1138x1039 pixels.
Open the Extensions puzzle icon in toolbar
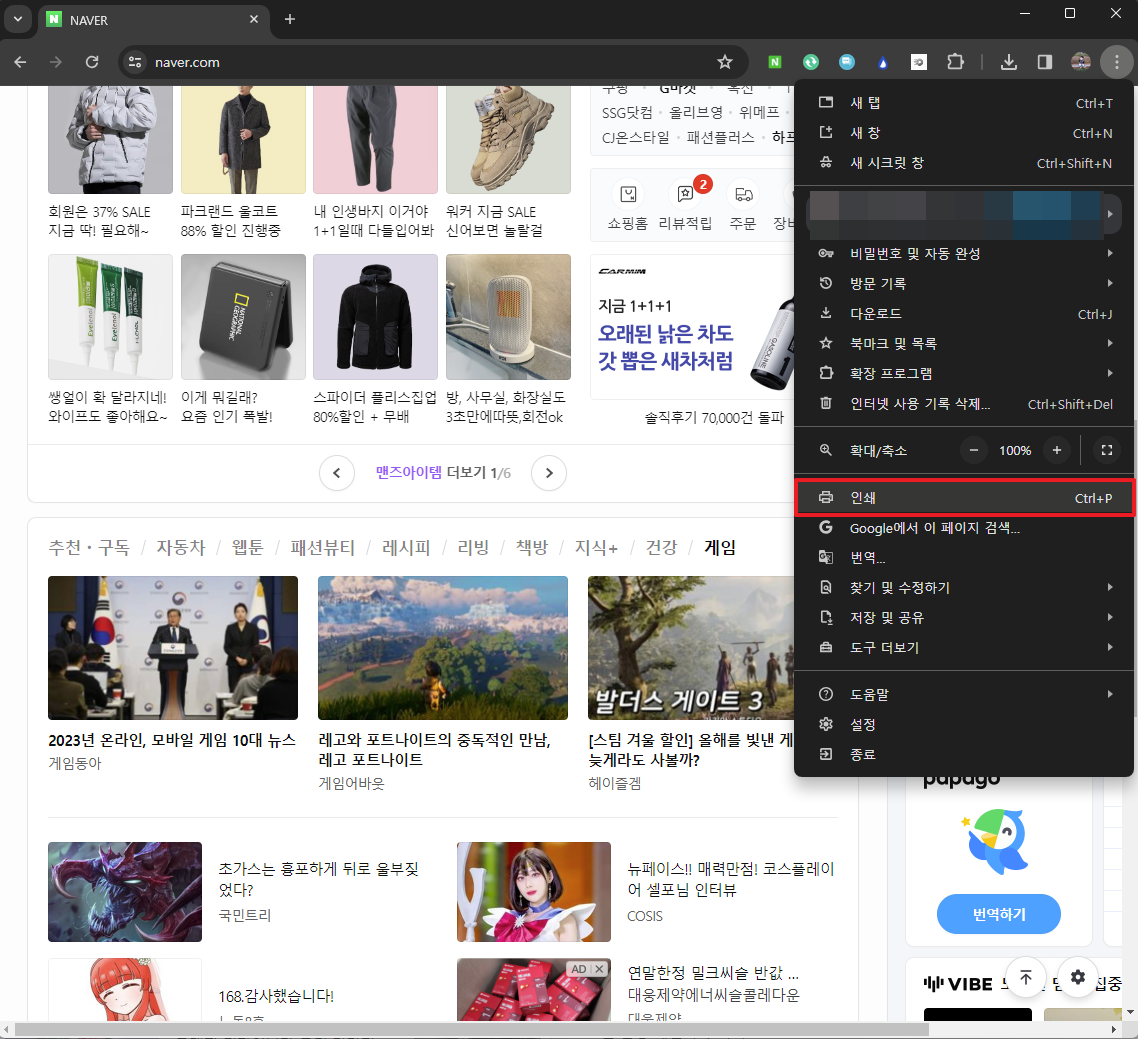coord(955,62)
